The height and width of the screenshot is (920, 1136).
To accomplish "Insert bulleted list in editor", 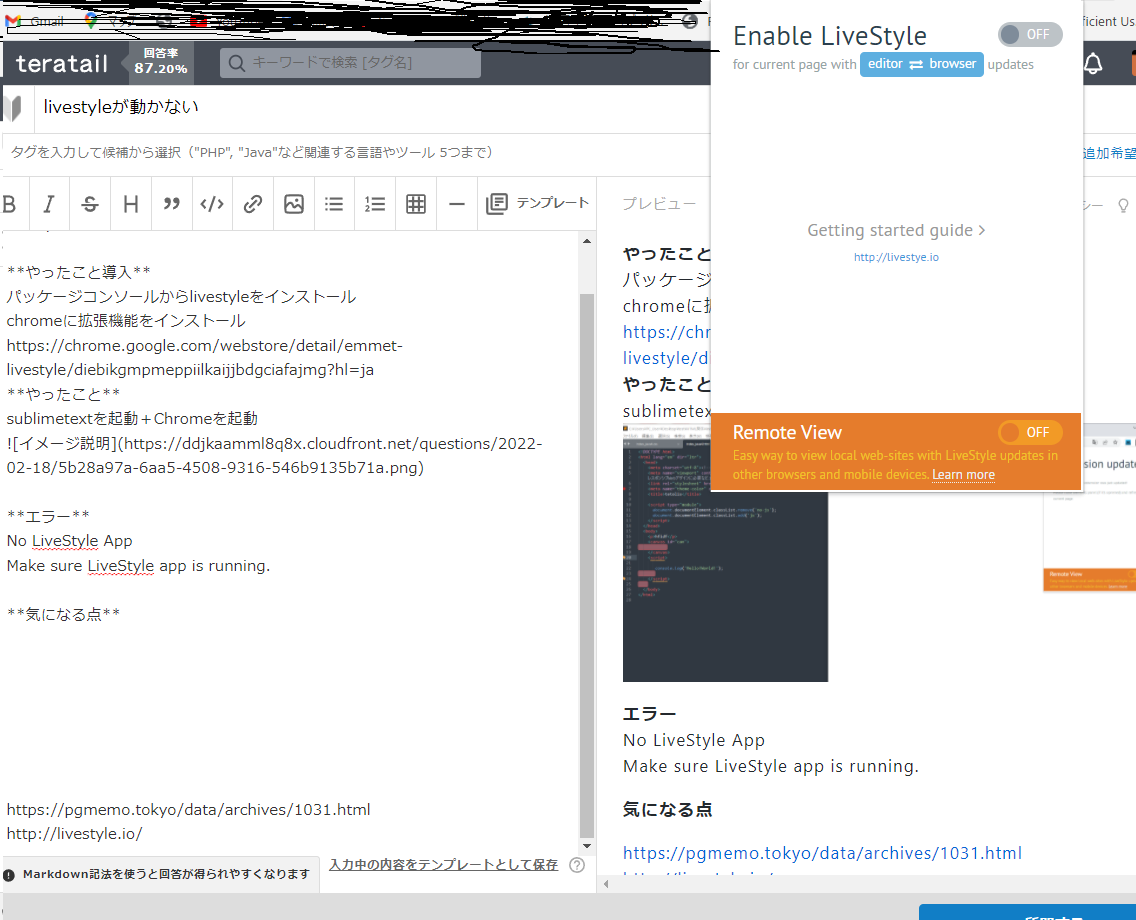I will (334, 204).
